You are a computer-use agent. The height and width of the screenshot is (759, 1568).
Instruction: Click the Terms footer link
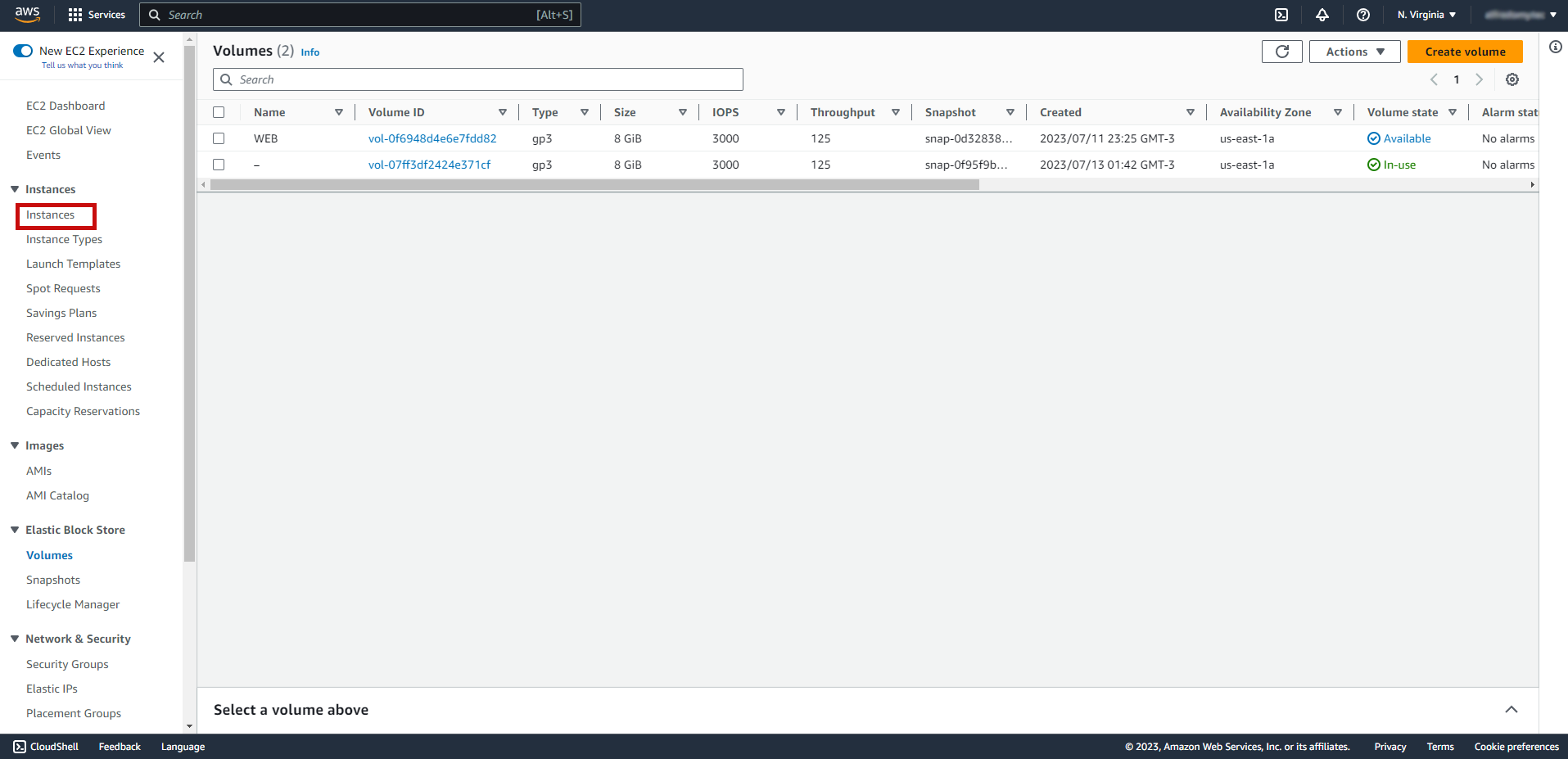click(1440, 747)
